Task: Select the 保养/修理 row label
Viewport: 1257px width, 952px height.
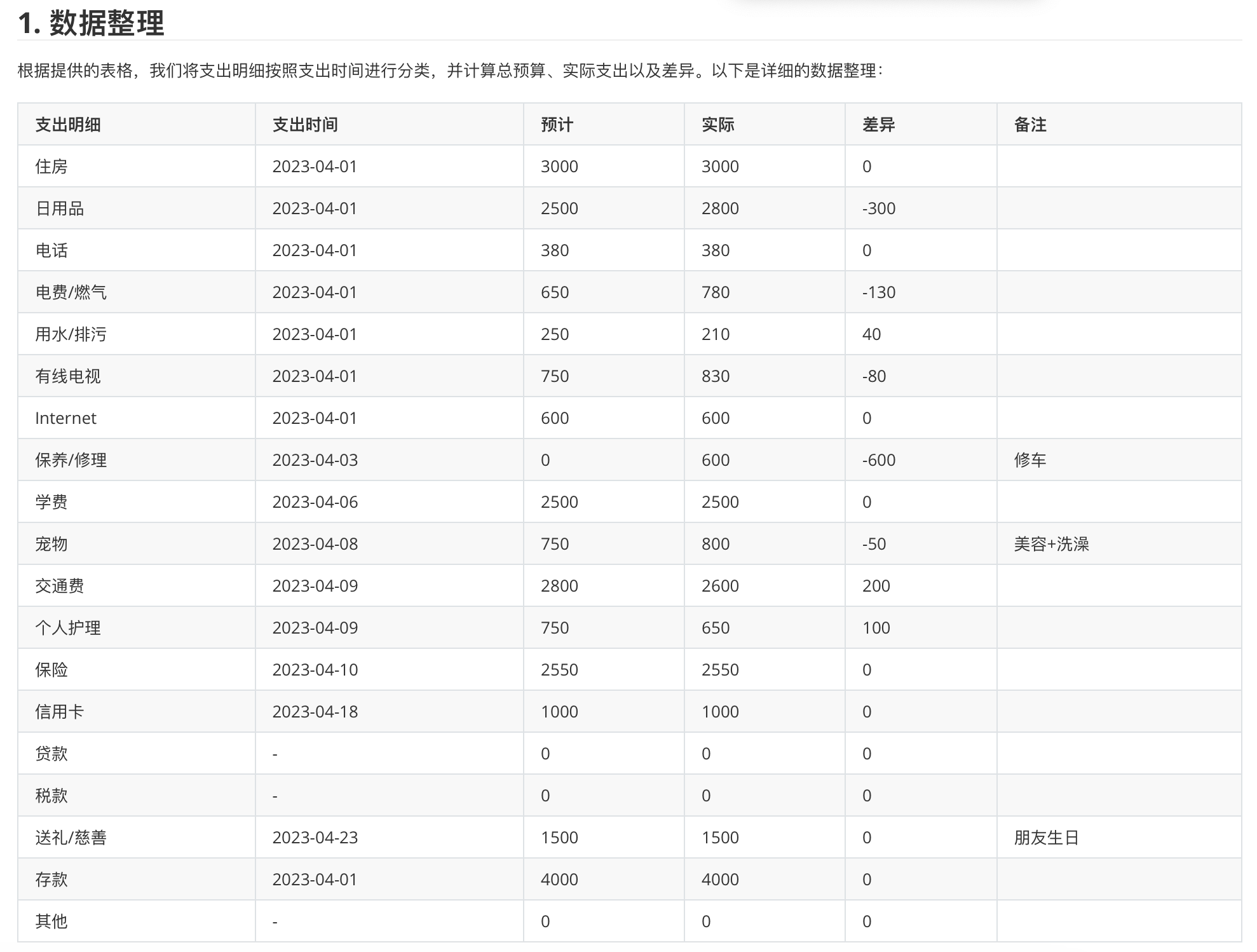Action: (71, 460)
